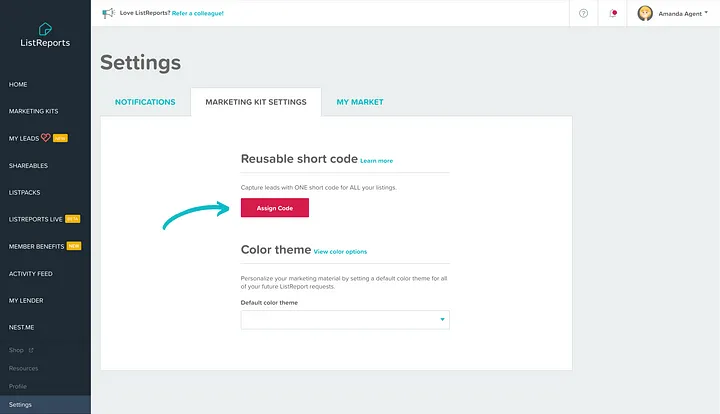The image size is (720, 414).
Task: Open ListReports Live from the sidebar
Action: (36, 219)
